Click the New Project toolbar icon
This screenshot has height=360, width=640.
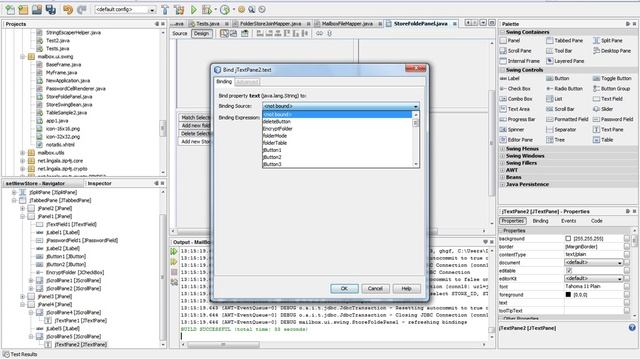coord(23,9)
